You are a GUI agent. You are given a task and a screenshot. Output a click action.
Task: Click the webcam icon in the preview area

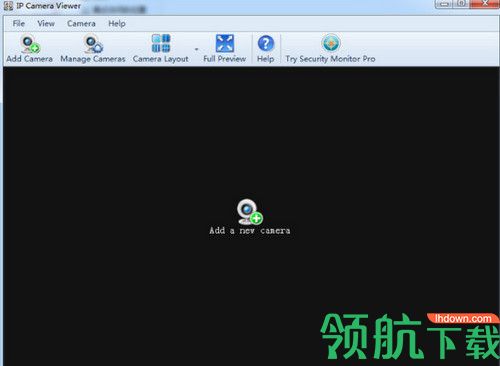249,212
